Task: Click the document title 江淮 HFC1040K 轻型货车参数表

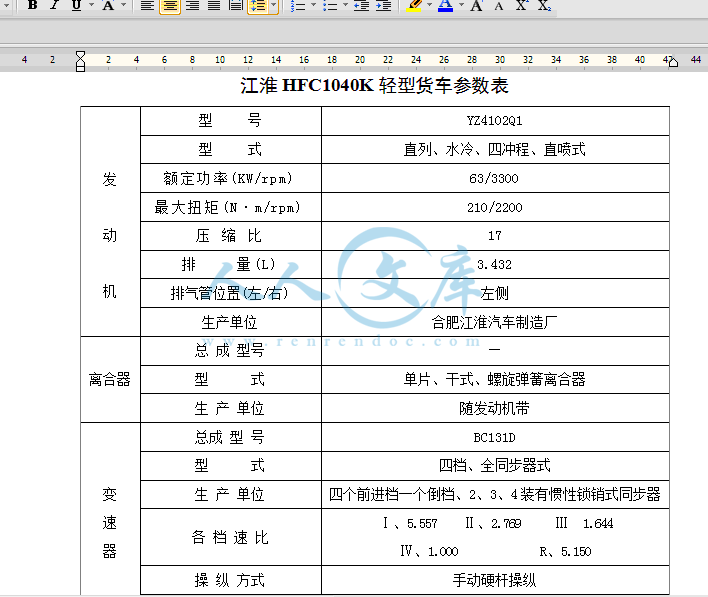Action: [374, 85]
